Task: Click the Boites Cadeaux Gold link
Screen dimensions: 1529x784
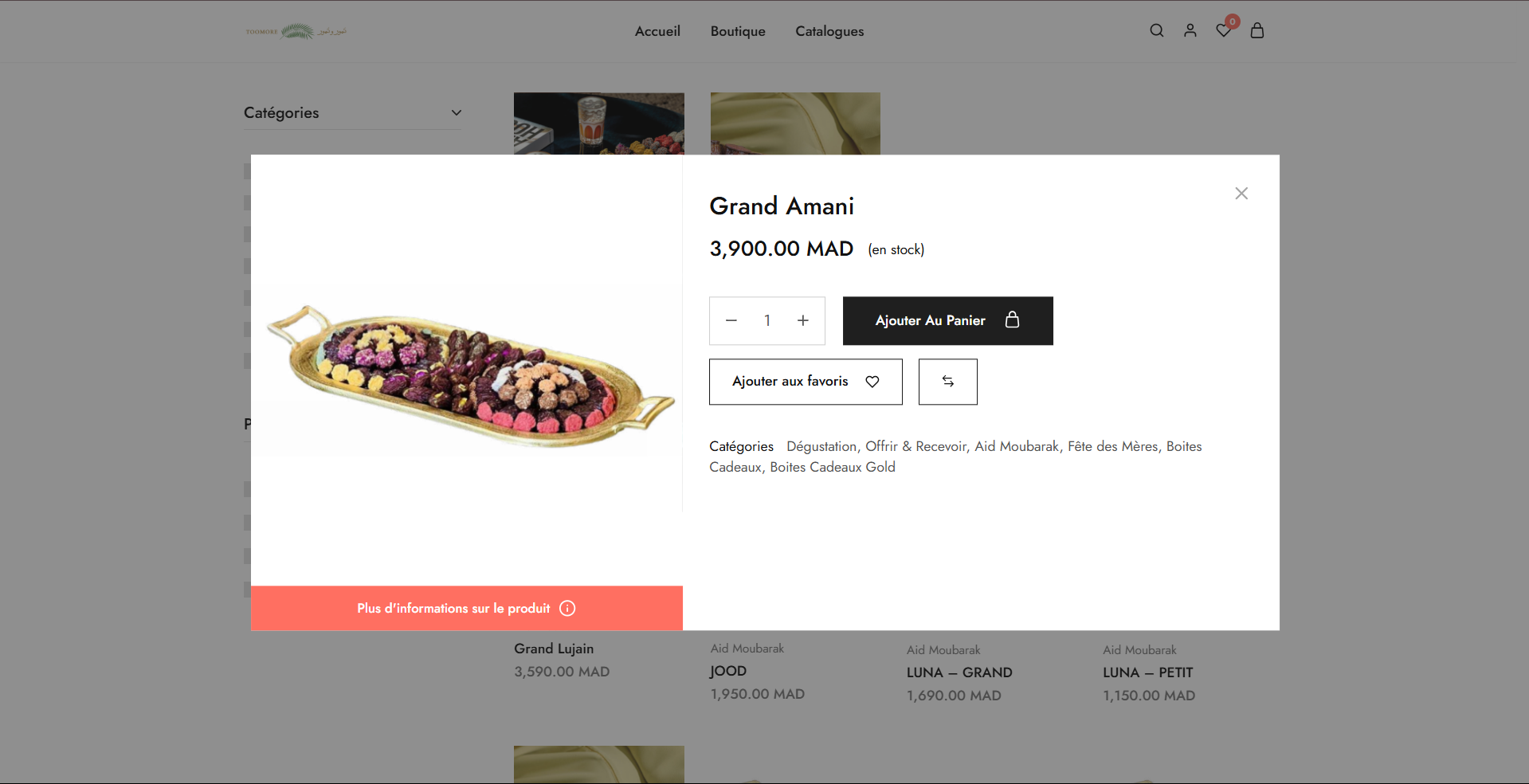Action: point(832,468)
